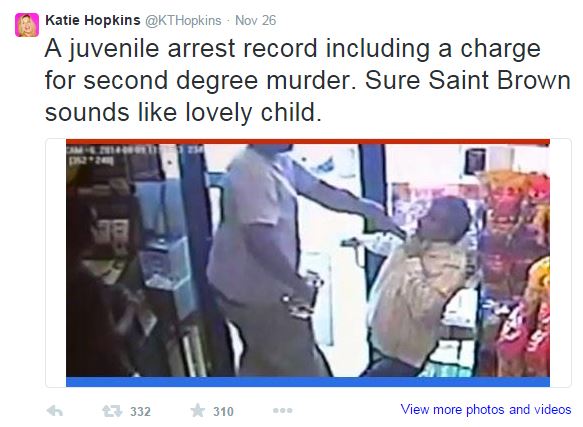583x427 pixels.
Task: Retweet this tweet using the retweet icon
Action: click(x=112, y=411)
